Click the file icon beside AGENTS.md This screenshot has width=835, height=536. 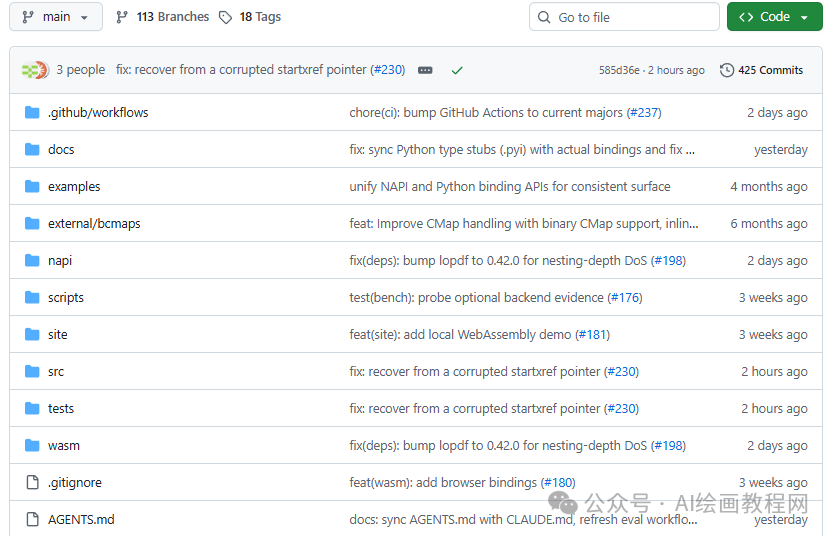(x=32, y=519)
